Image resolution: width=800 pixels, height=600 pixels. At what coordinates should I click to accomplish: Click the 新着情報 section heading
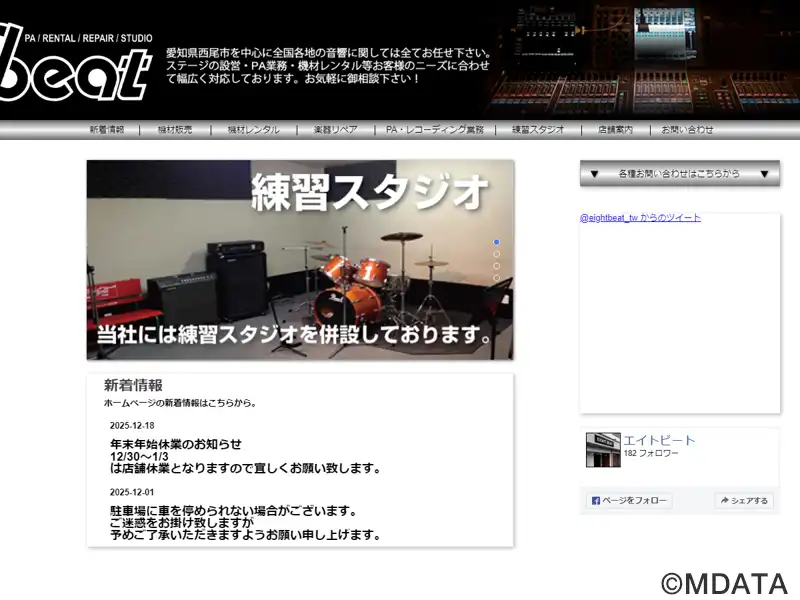[133, 385]
